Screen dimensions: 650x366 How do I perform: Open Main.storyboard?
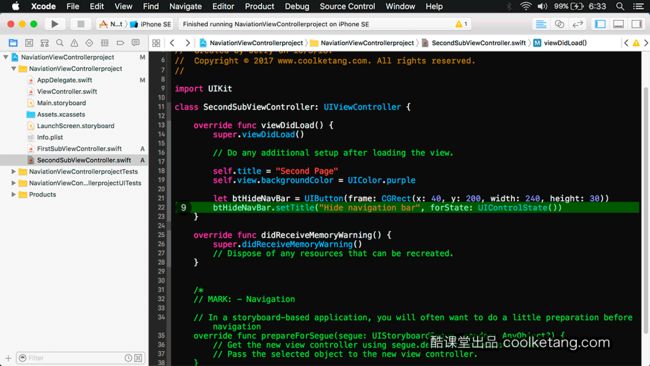pos(61,103)
